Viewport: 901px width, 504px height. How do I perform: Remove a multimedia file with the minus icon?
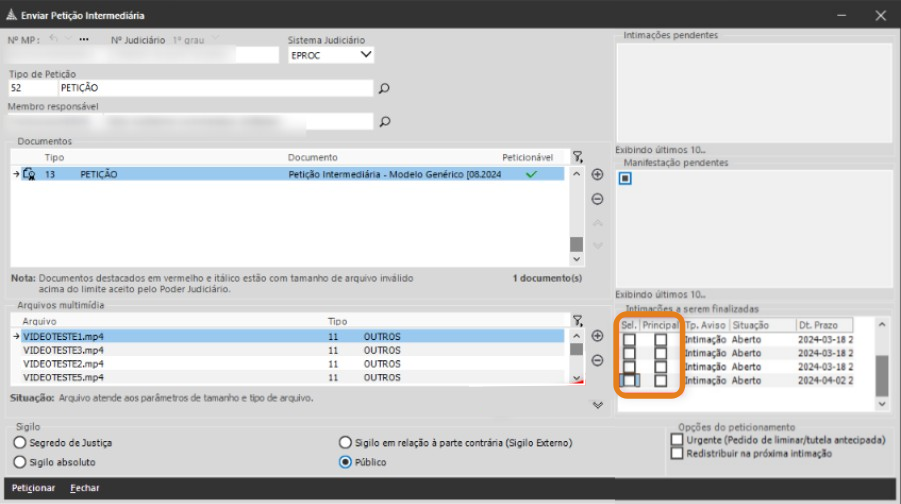598,361
